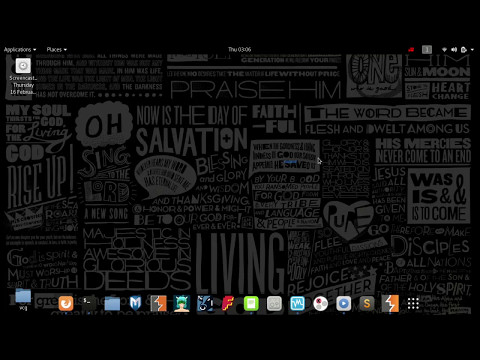Launch Metasploit shield icon in dock
Image resolution: width=480 pixels, height=360 pixels.
(x=135, y=304)
